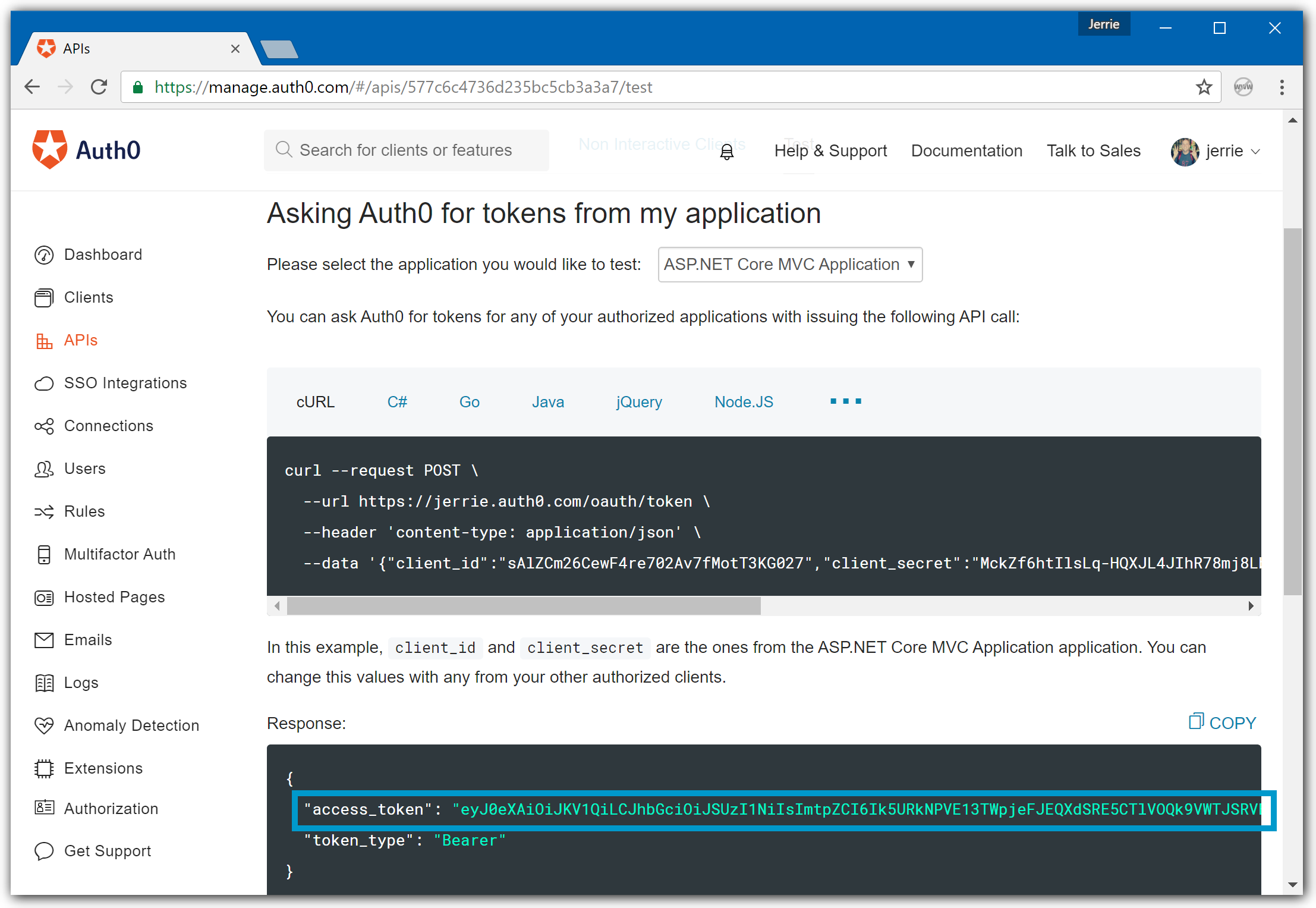
Task: Open the application selection dropdown
Action: tap(790, 265)
